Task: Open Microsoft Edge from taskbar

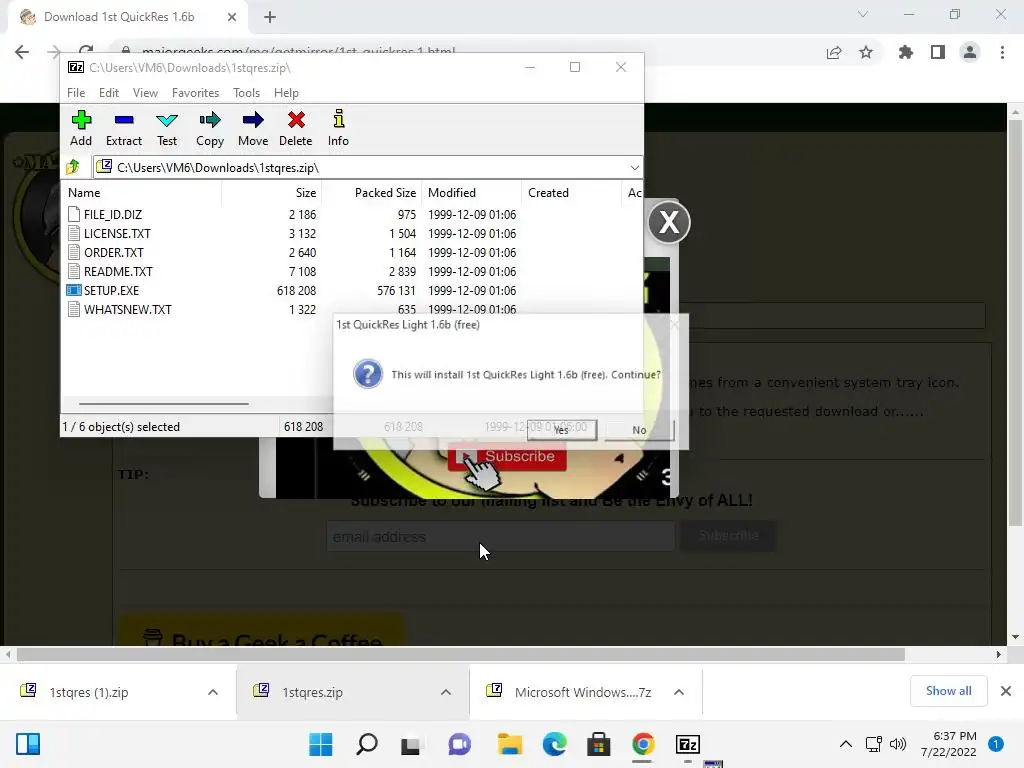Action: tap(554, 744)
